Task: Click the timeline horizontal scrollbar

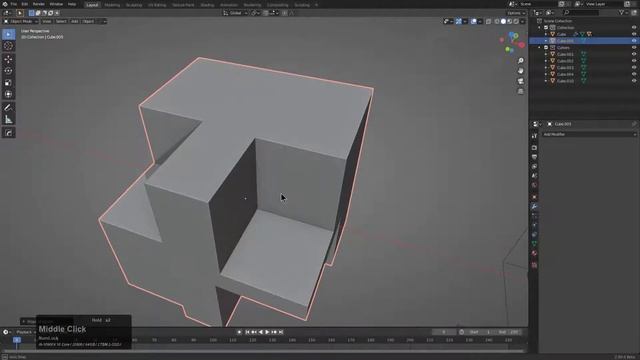Action: click(263, 351)
